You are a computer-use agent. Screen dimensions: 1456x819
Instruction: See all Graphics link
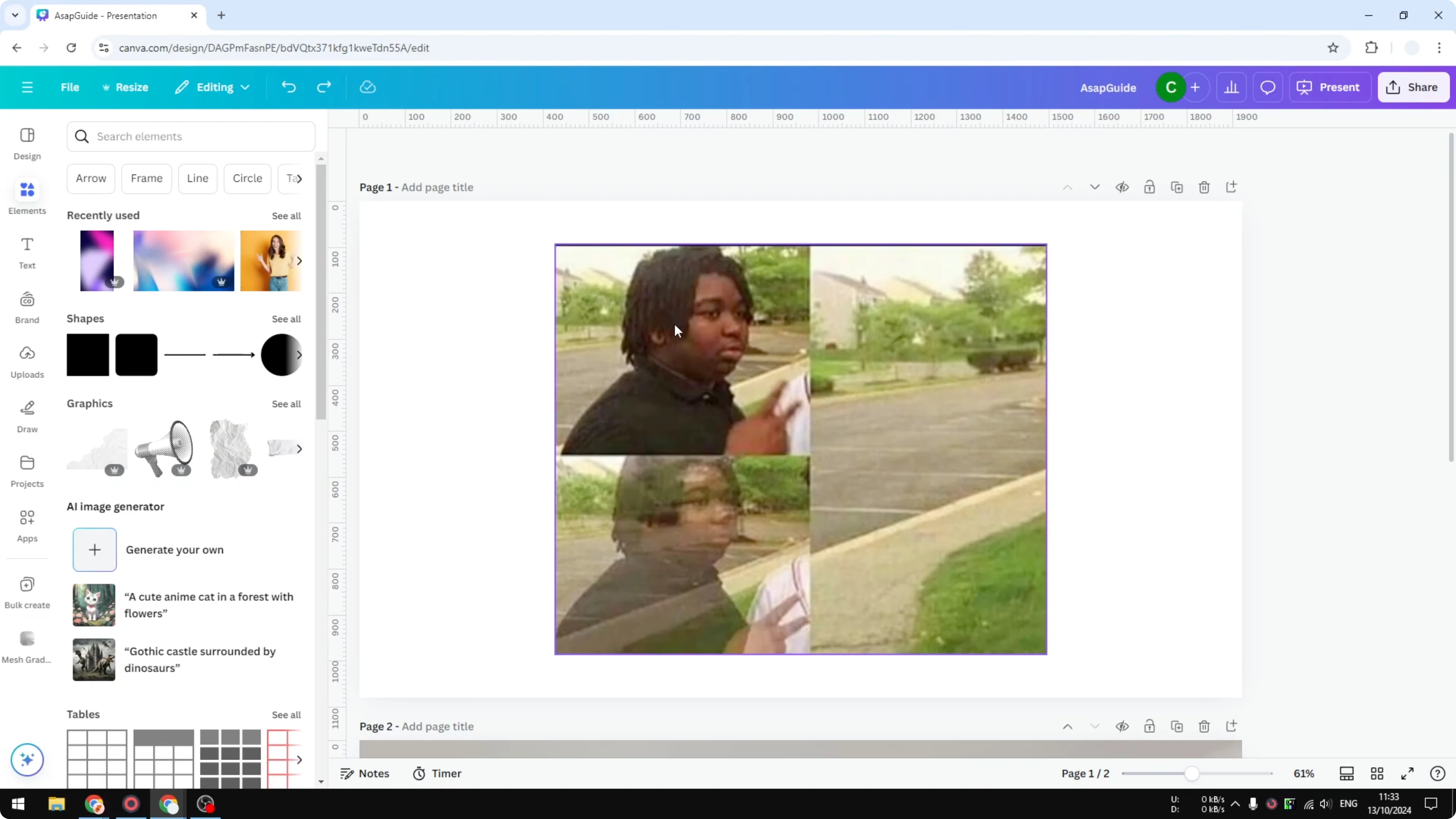[x=286, y=404]
